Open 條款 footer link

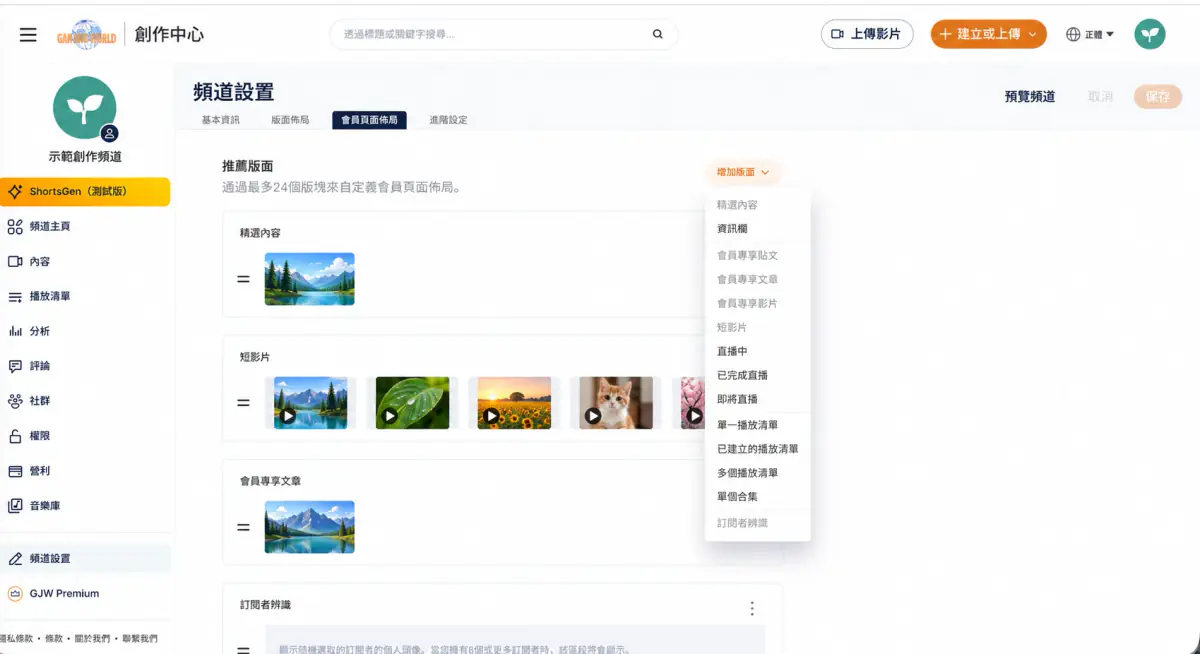(54, 638)
